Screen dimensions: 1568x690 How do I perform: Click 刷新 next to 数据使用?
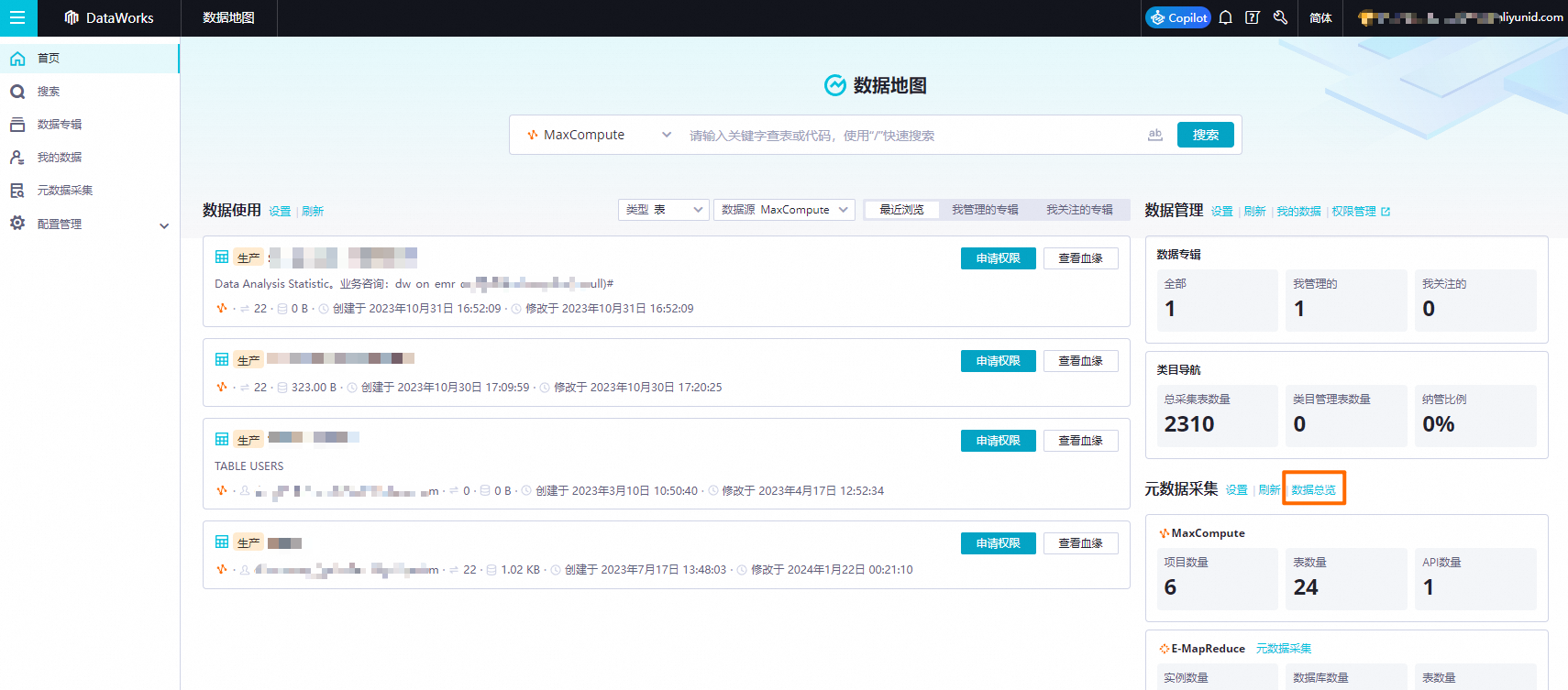click(313, 211)
